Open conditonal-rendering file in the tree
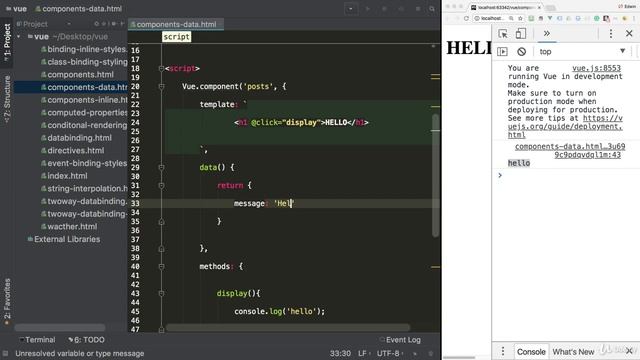 pos(84,125)
